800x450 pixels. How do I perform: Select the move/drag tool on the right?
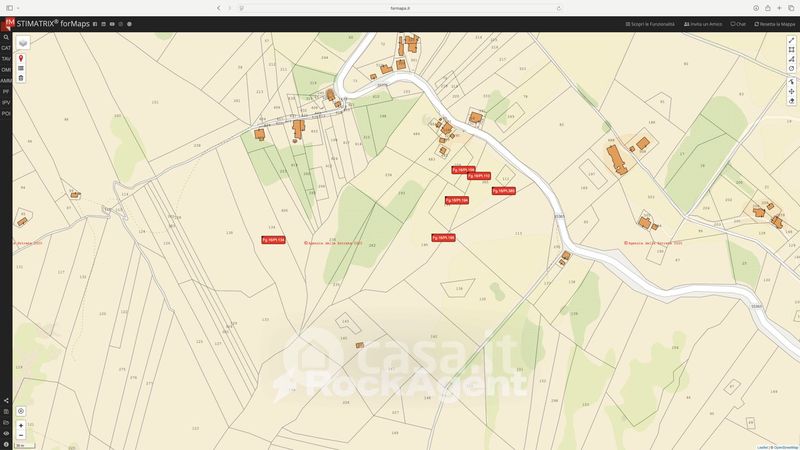(791, 91)
